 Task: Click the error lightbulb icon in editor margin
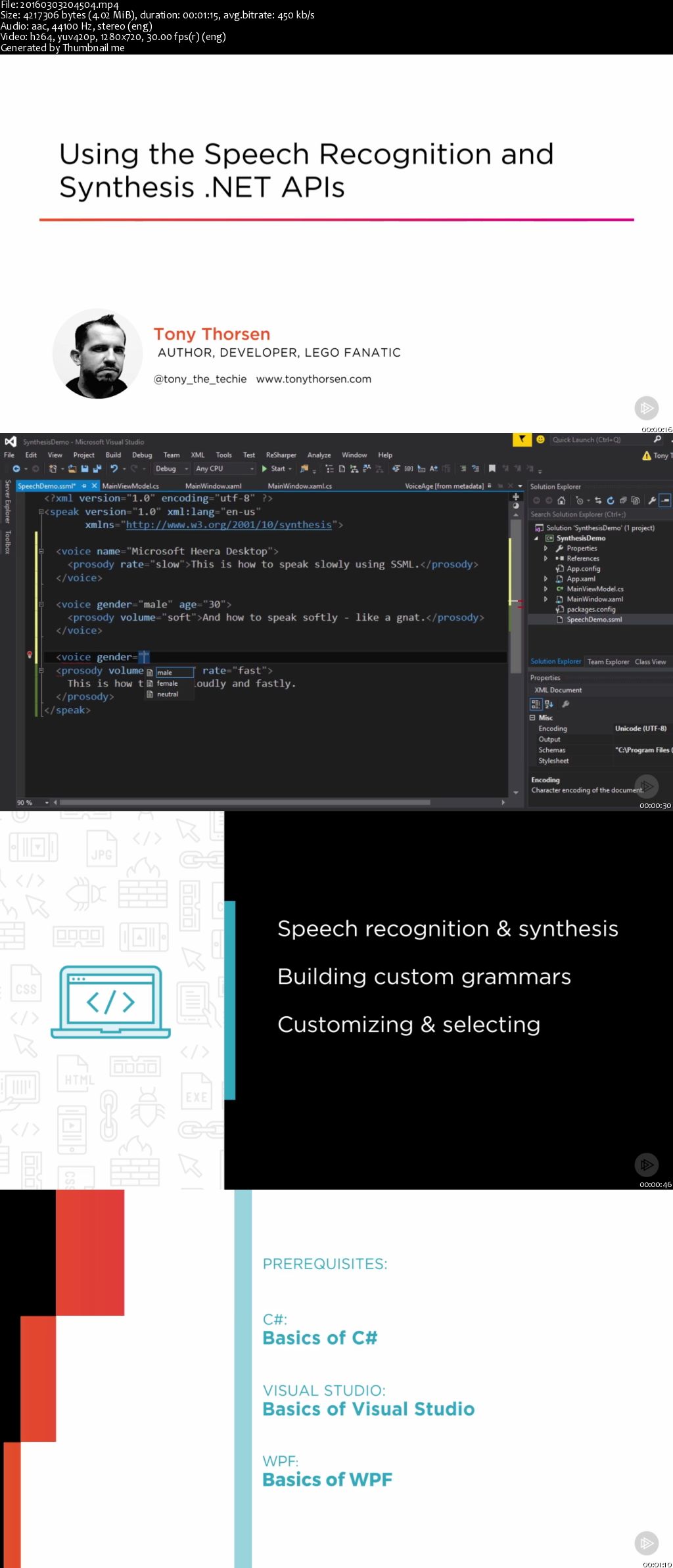[30, 655]
